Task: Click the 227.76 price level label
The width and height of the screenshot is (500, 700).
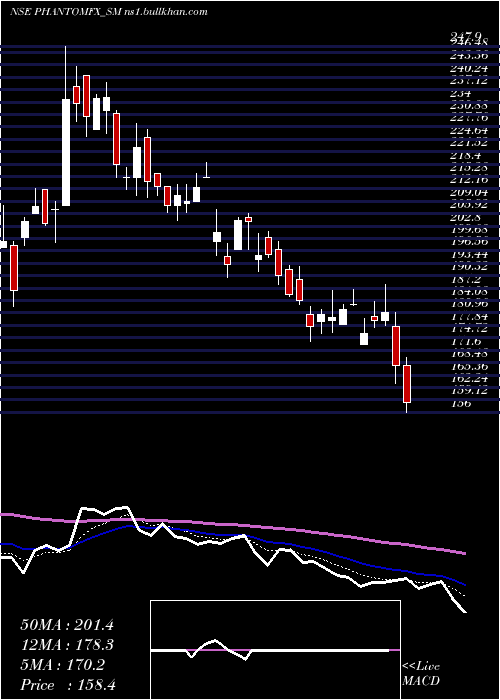Action: (x=469, y=119)
